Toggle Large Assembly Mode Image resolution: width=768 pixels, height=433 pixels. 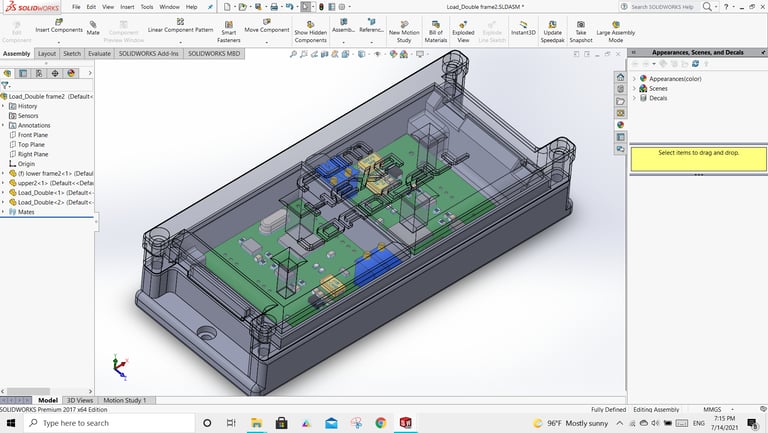click(616, 32)
